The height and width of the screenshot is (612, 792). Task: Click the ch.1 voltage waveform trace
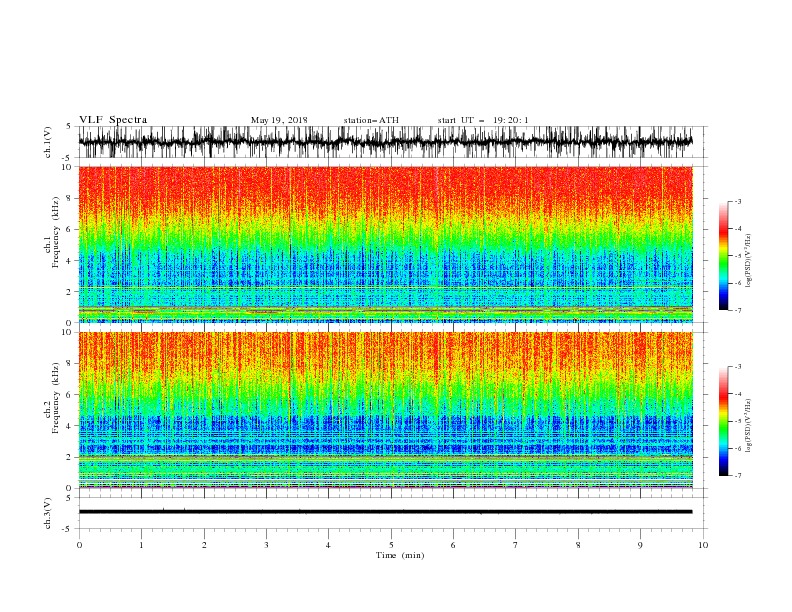[x=385, y=142]
